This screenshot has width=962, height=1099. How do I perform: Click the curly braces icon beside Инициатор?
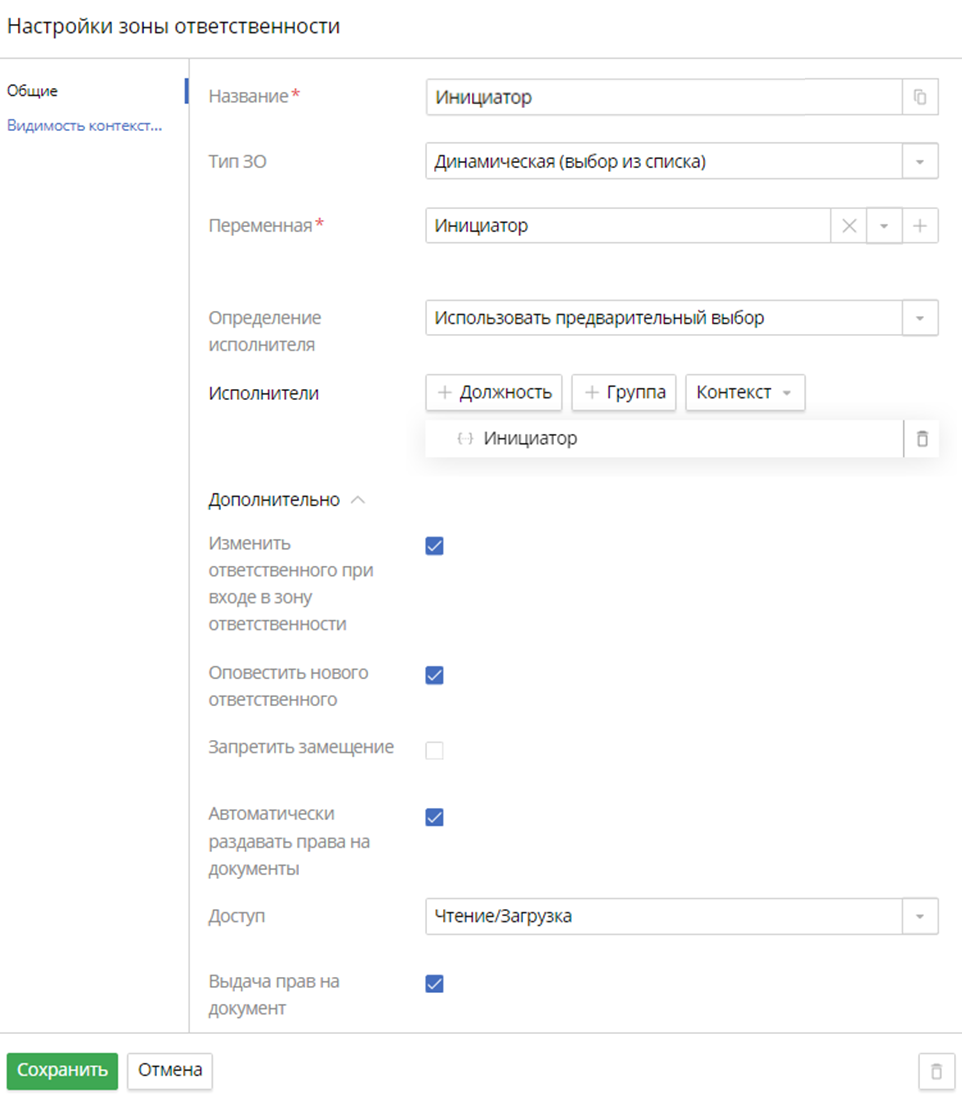tap(464, 439)
